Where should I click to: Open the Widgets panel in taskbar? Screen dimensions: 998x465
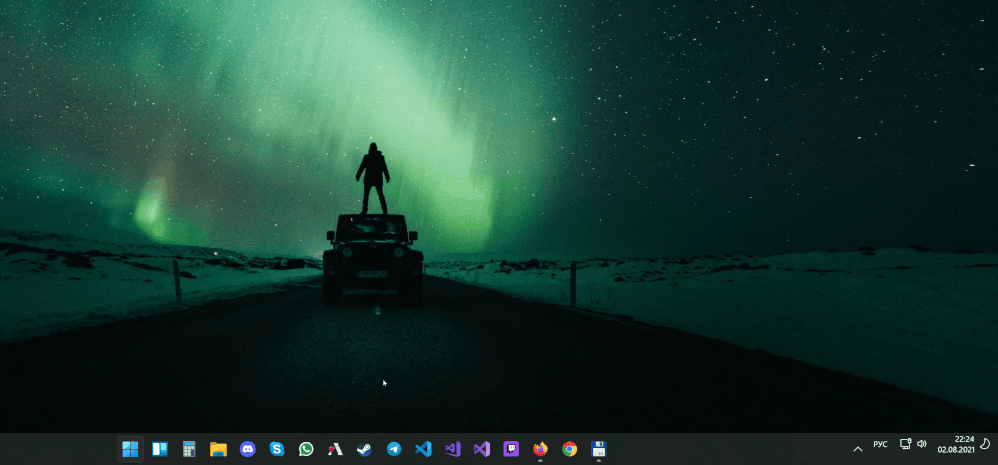tap(160, 449)
